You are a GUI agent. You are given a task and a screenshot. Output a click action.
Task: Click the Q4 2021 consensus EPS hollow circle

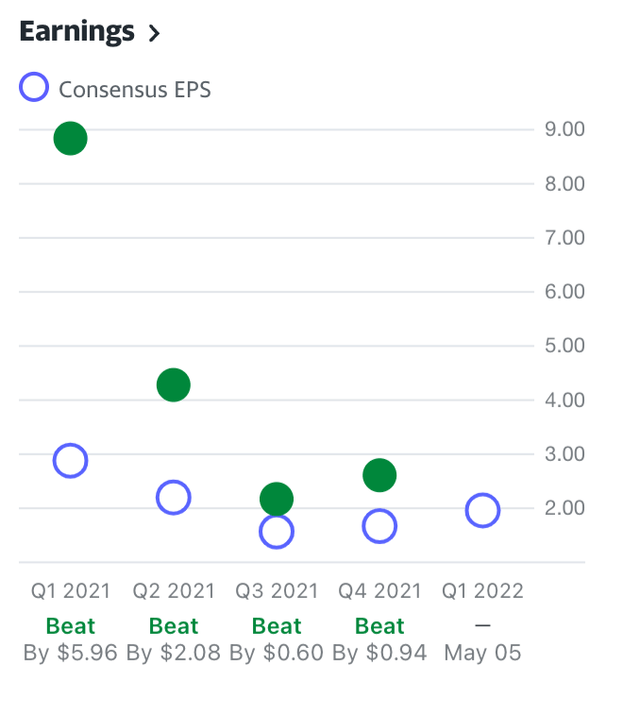pos(380,526)
